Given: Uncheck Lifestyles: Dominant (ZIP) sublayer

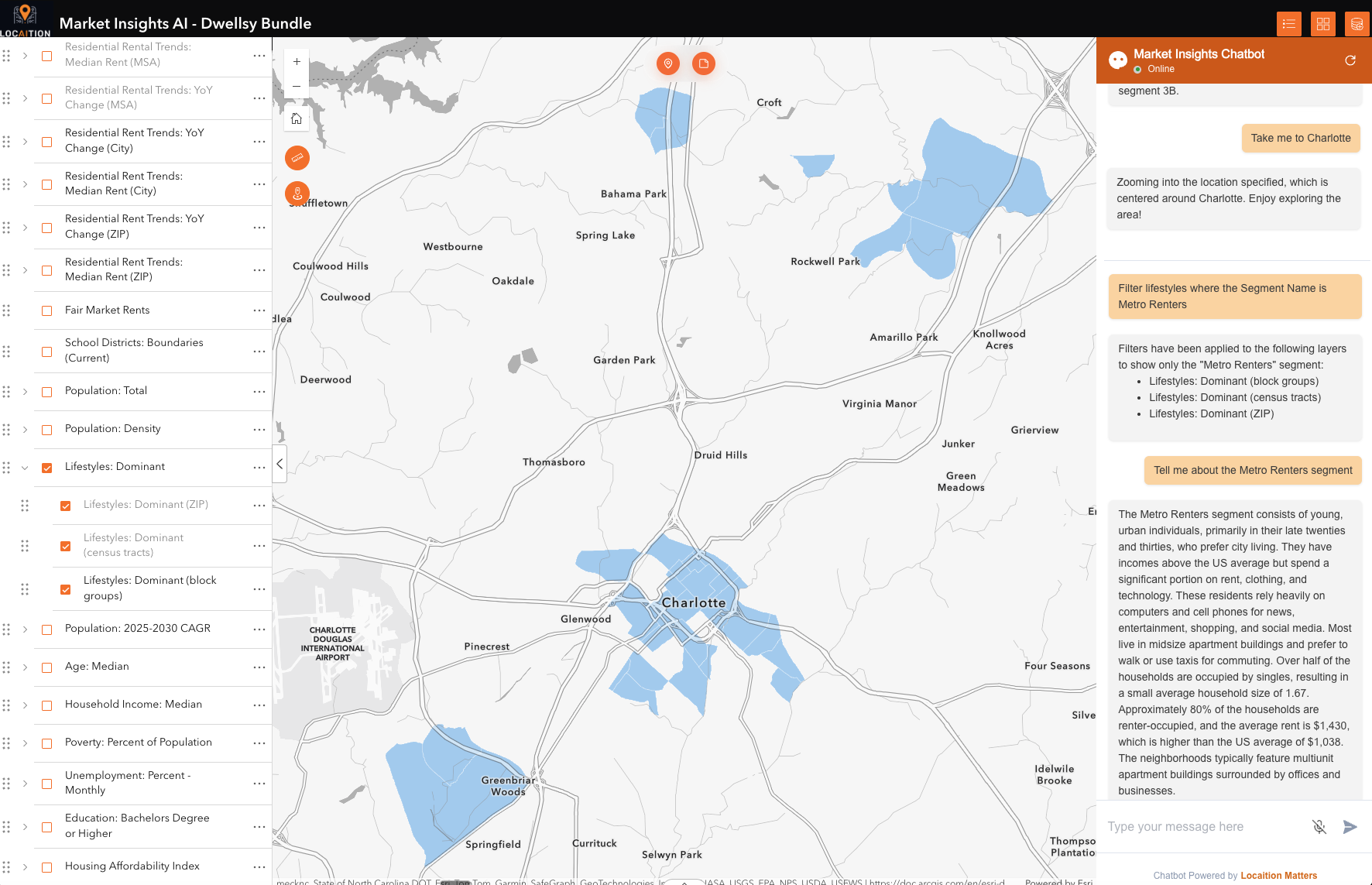Looking at the screenshot, I should tap(66, 506).
